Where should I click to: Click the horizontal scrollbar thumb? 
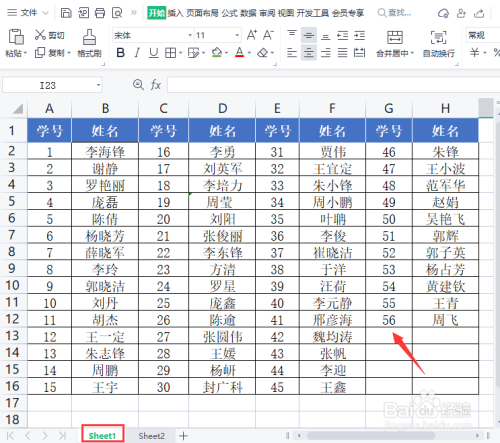371,435
